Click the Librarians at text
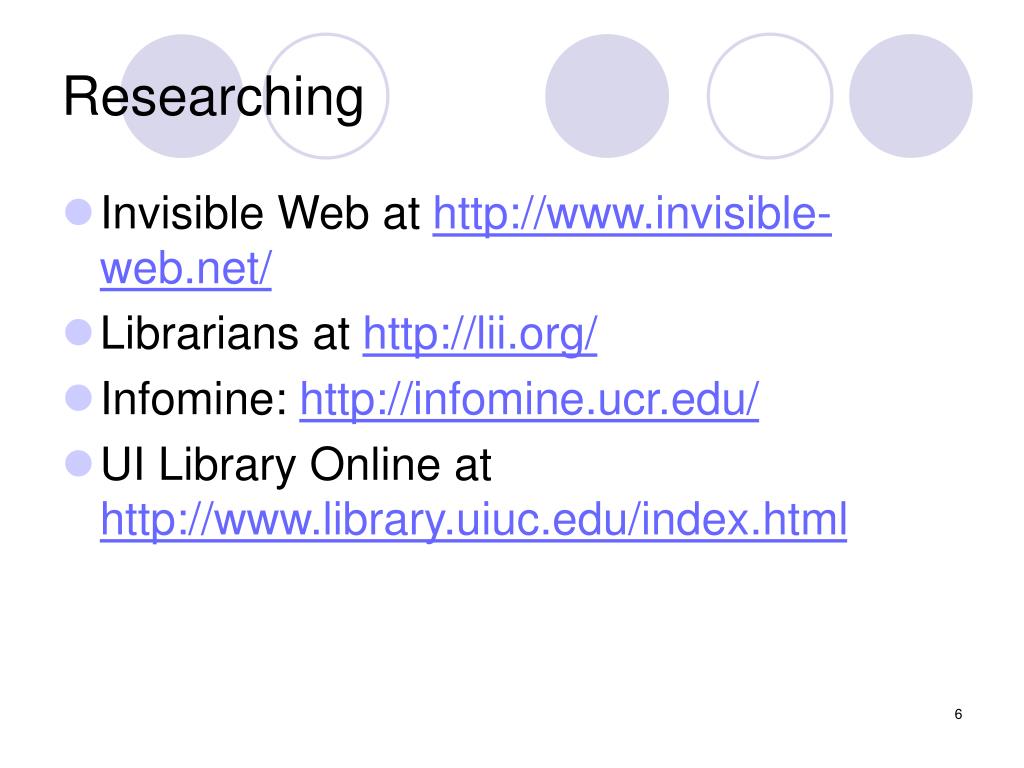 (225, 334)
